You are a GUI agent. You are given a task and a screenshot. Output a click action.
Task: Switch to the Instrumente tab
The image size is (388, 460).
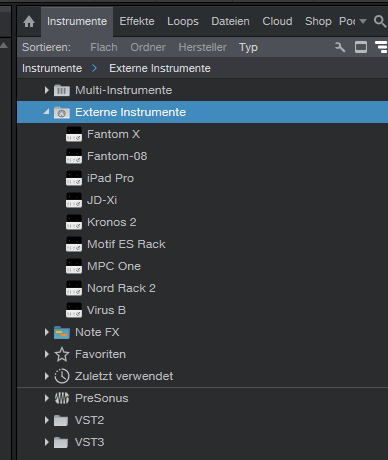[77, 21]
